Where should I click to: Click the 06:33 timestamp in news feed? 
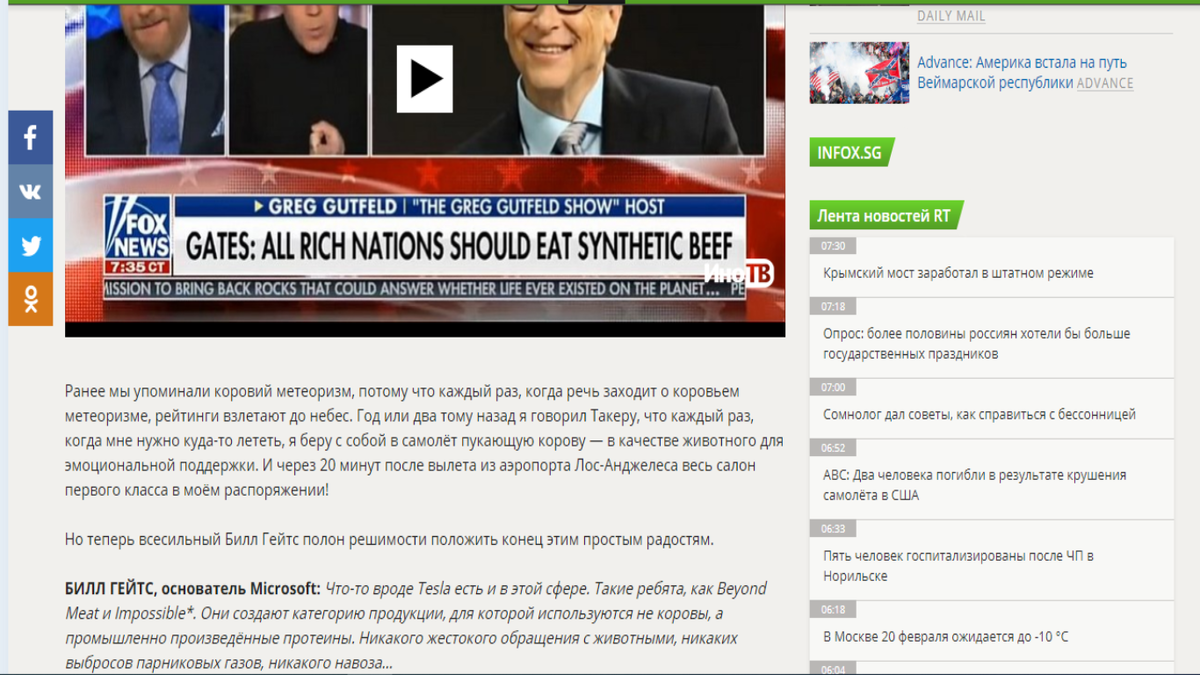833,529
